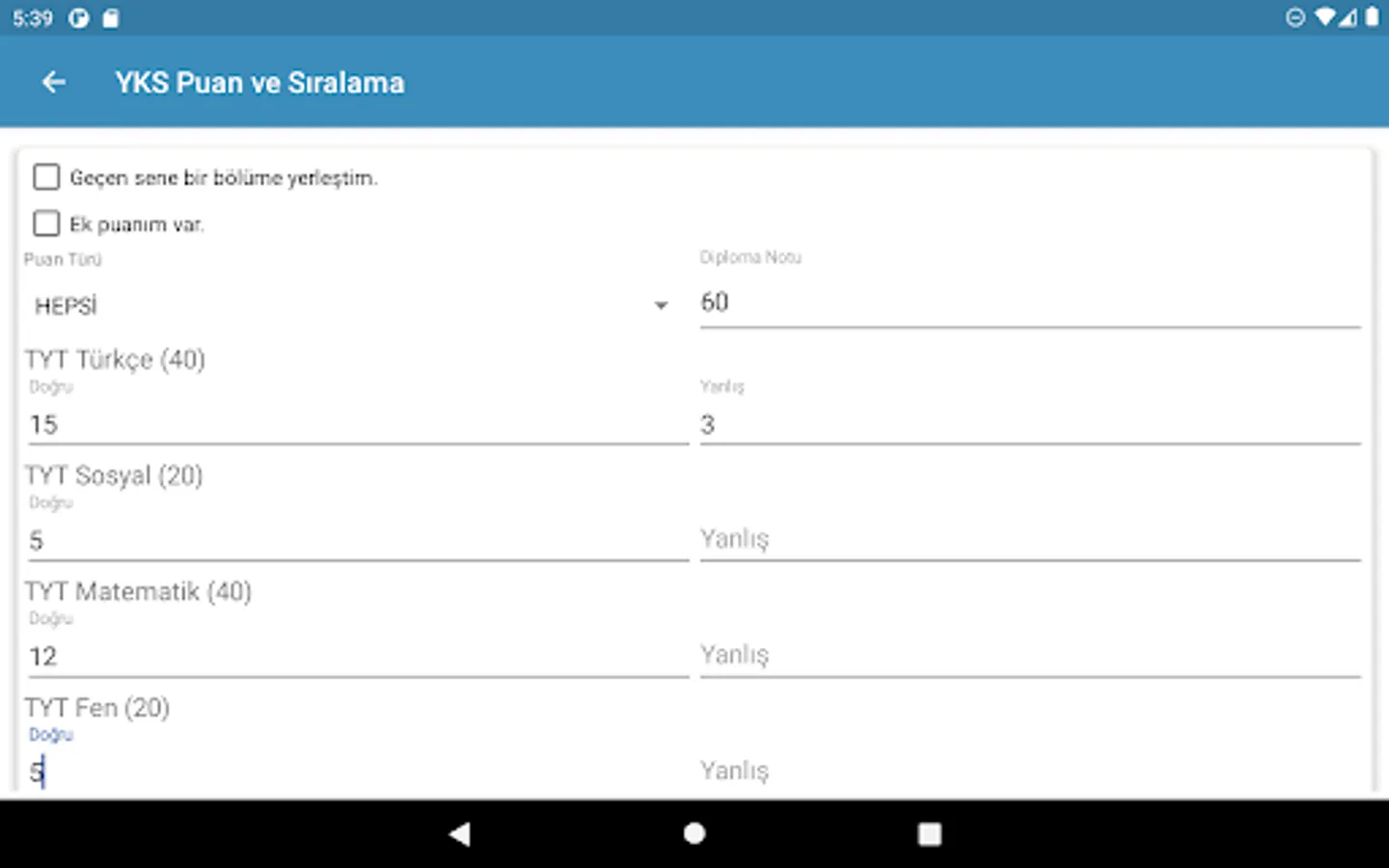Click TYT Türkçe Yanlış field
The height and width of the screenshot is (868, 1389).
(1029, 424)
